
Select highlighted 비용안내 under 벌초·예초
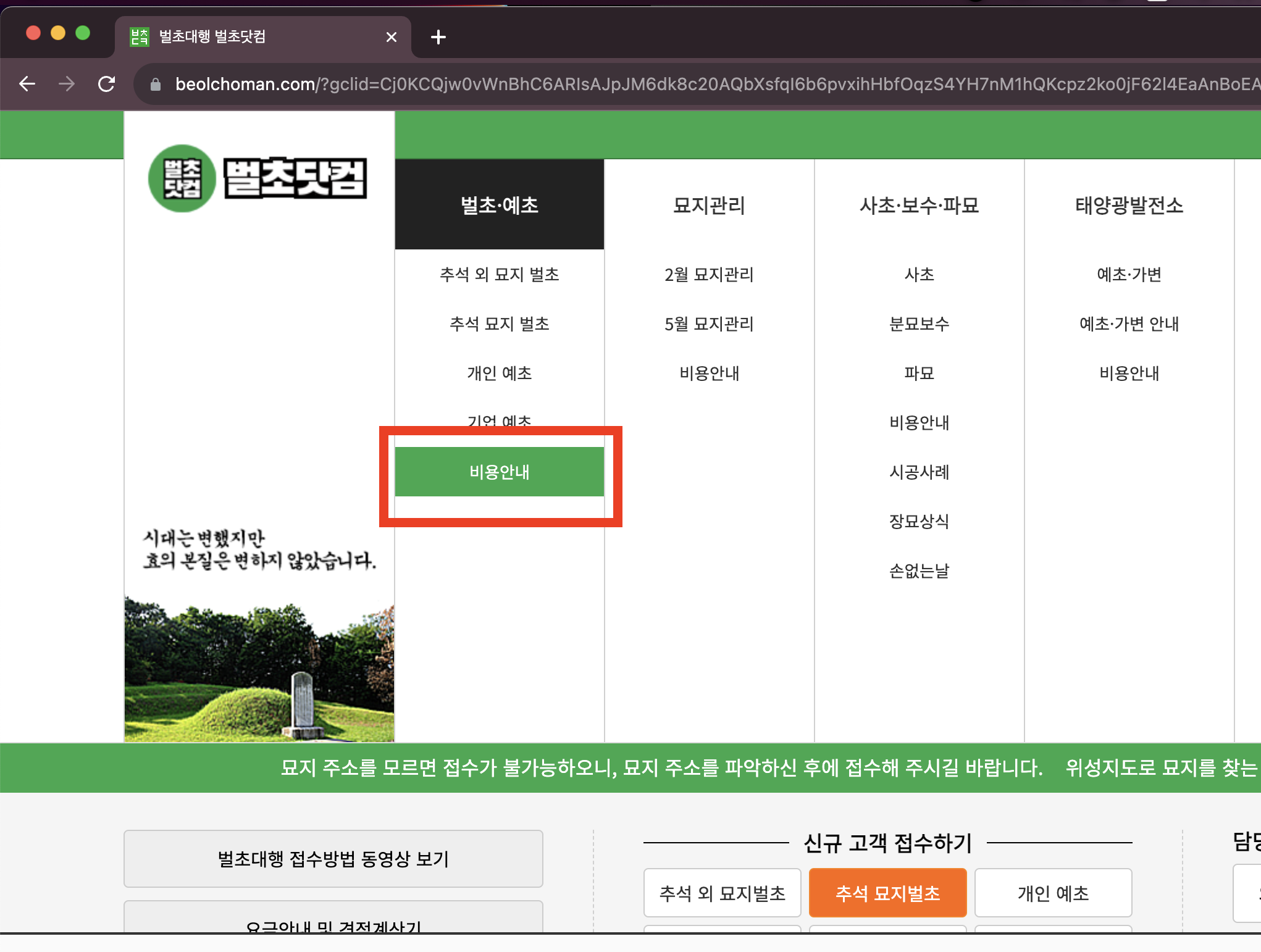click(x=499, y=472)
